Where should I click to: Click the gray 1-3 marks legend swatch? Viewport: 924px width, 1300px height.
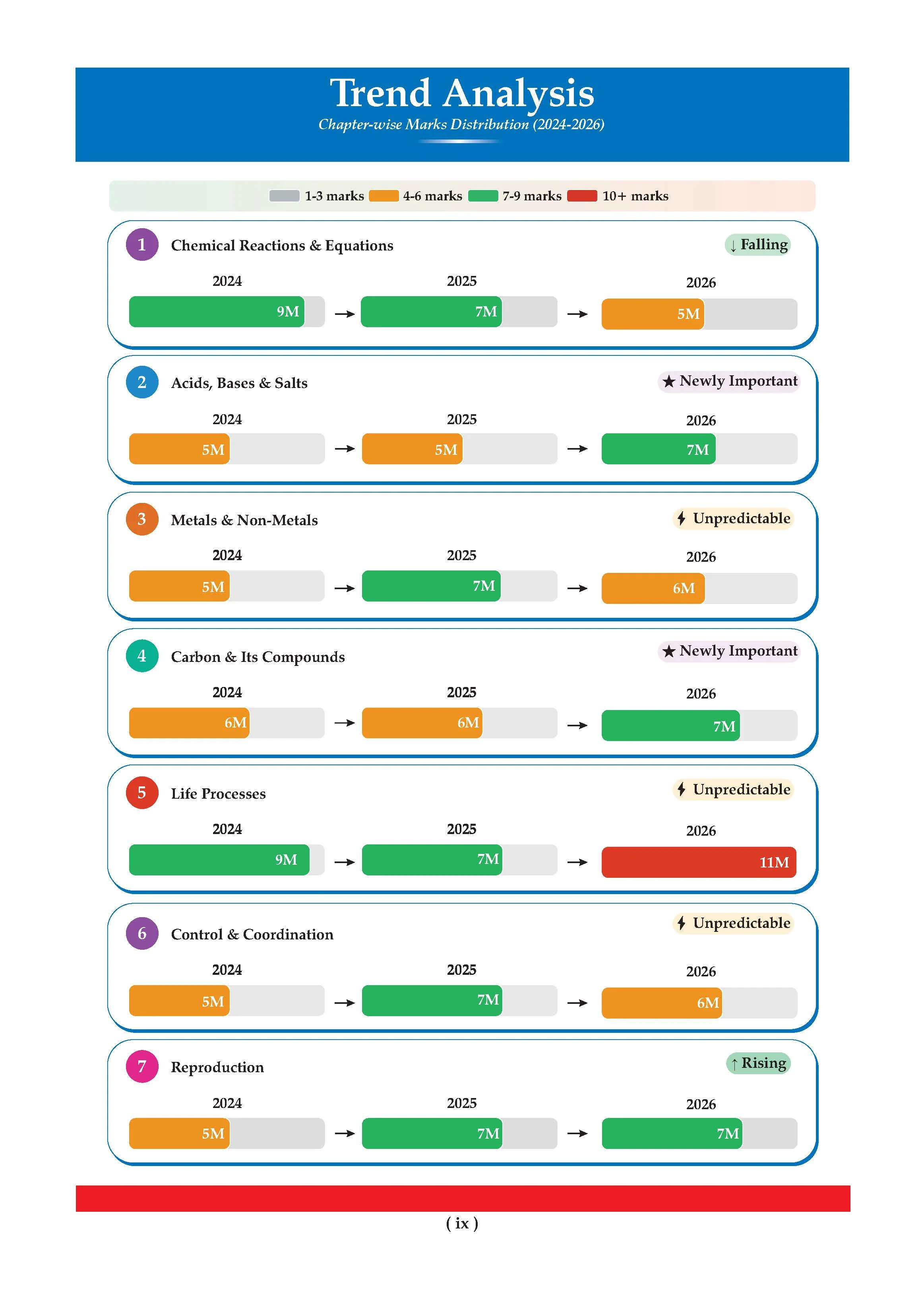pos(285,196)
